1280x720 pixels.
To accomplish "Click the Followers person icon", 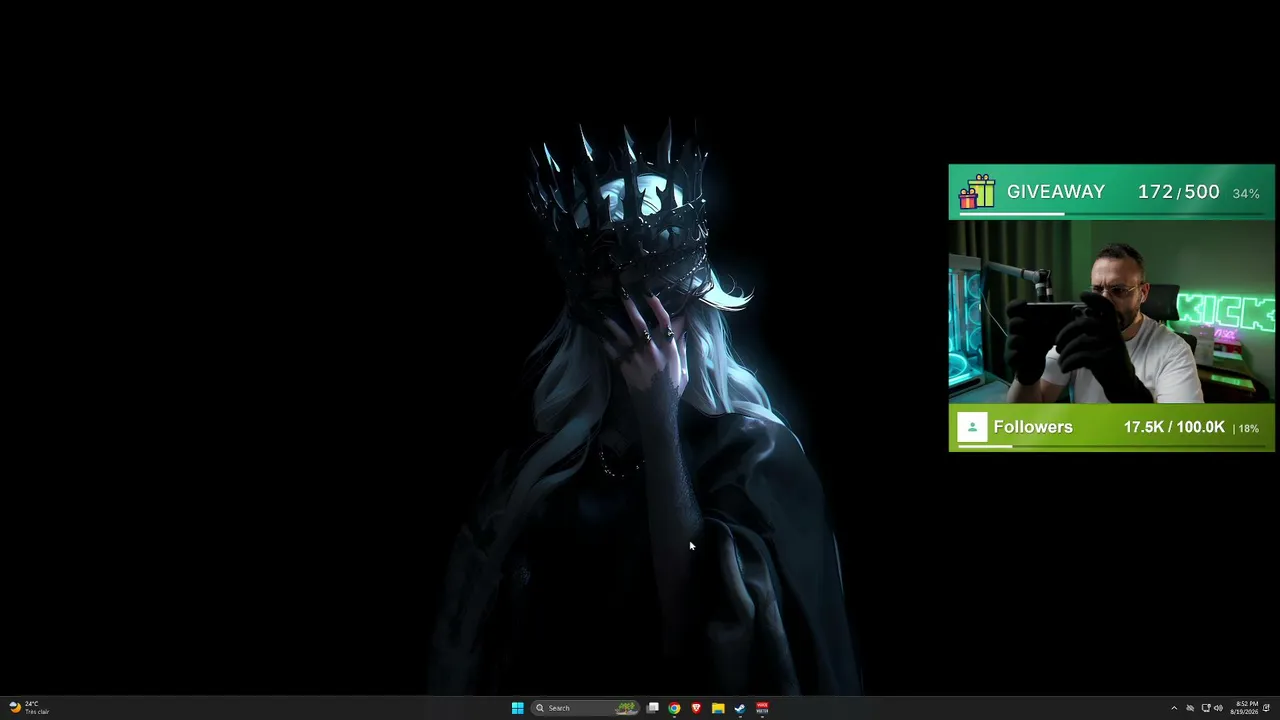I will point(972,427).
